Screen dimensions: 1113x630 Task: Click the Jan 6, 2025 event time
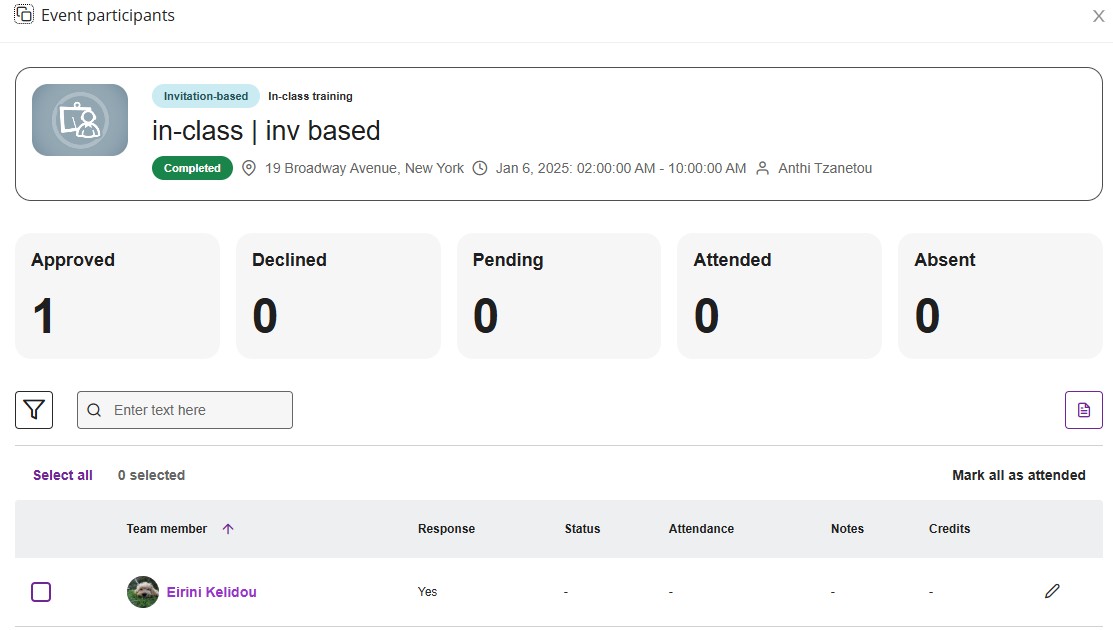click(x=621, y=168)
